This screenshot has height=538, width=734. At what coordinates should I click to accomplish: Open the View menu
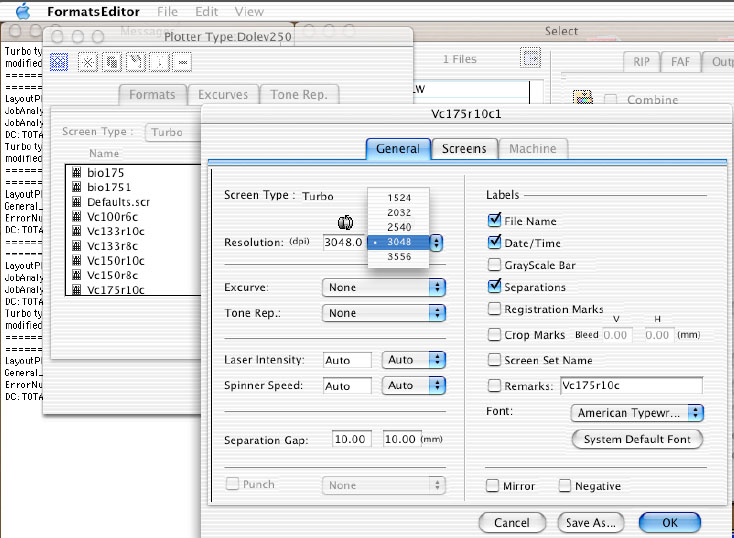pos(249,12)
